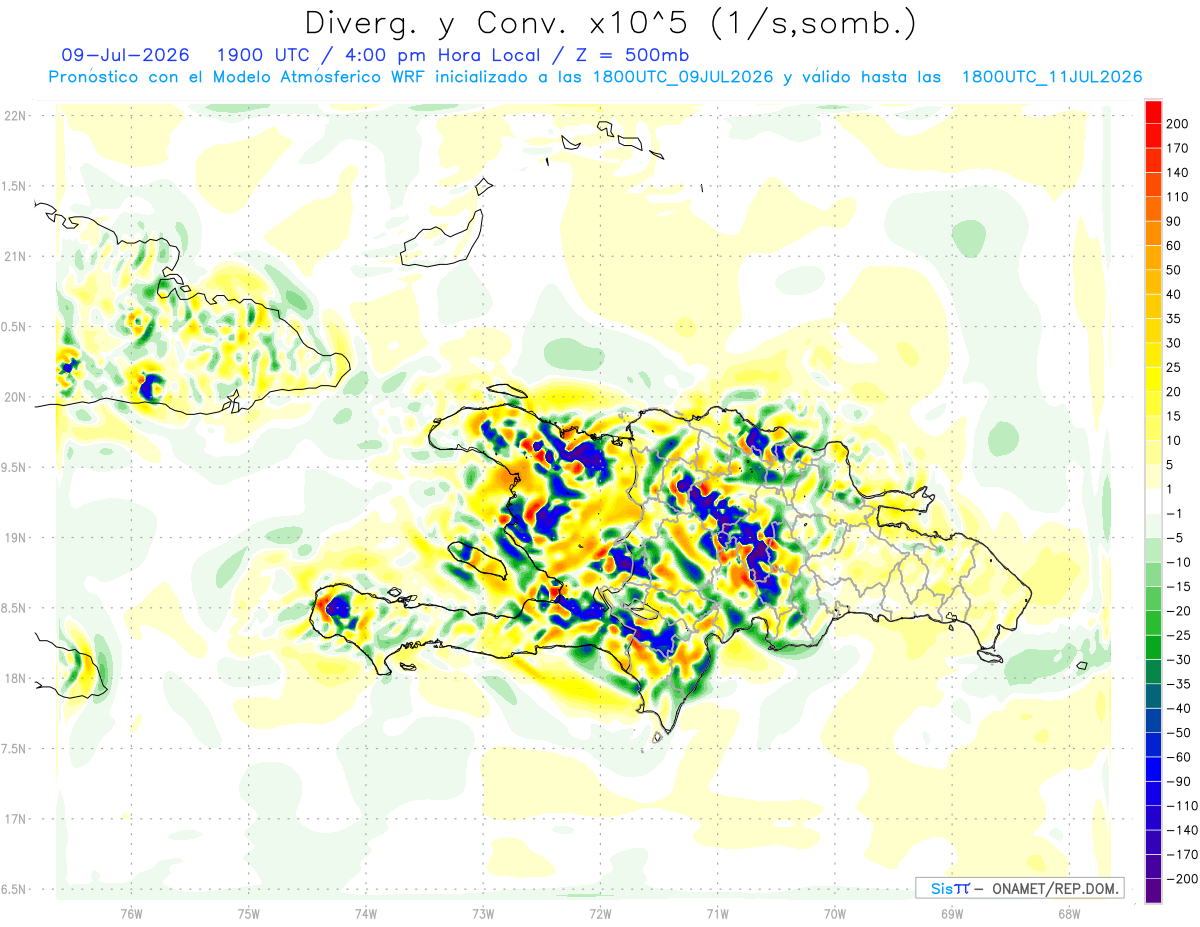Click the '60' color bar value

[x=1175, y=245]
